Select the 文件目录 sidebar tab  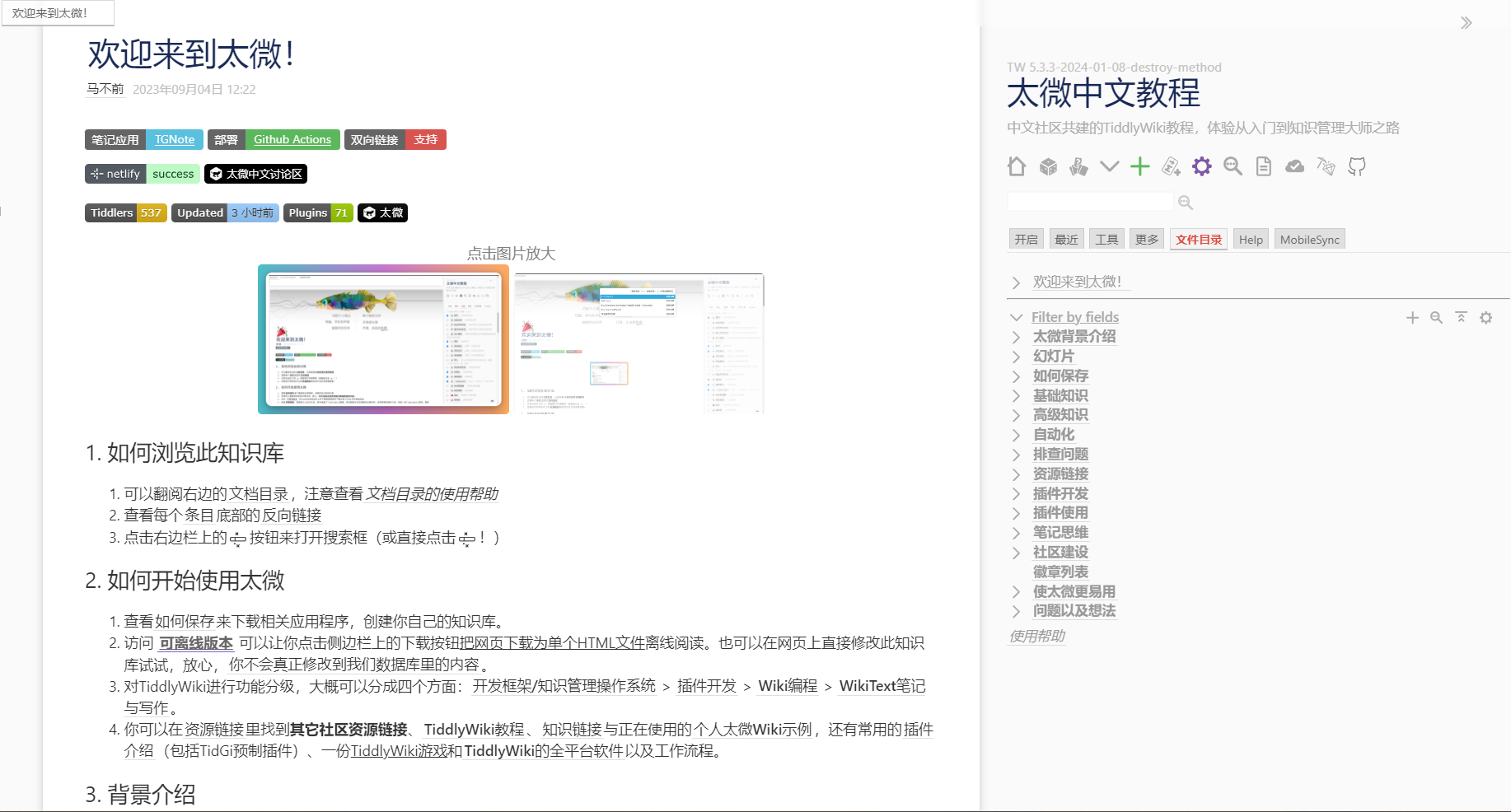[x=1199, y=240]
